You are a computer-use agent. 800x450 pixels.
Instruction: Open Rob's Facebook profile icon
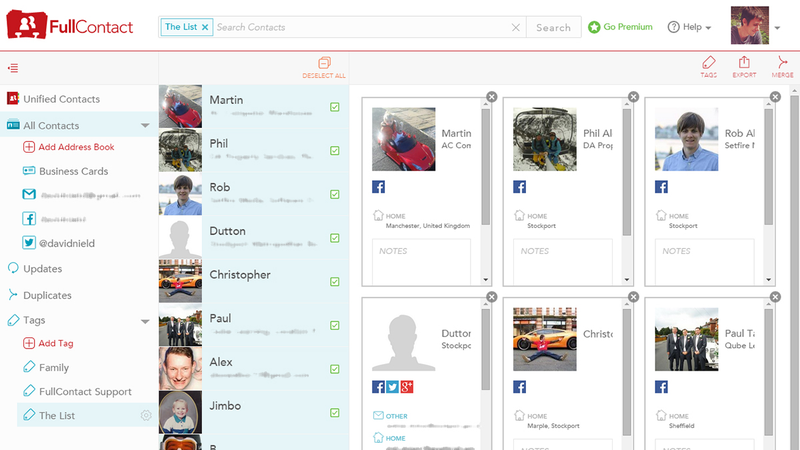tap(661, 187)
